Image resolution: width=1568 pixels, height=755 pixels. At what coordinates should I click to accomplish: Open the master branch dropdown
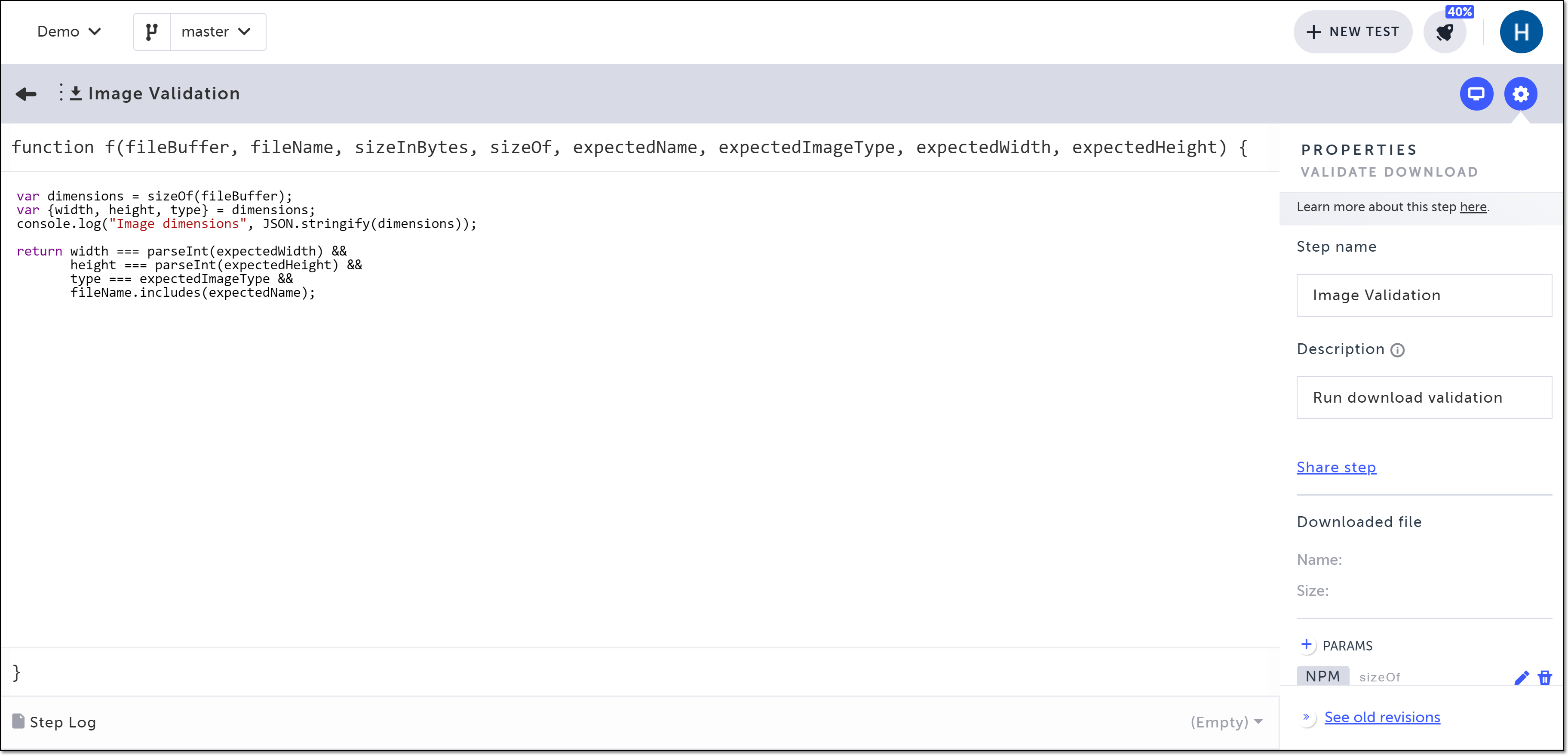(217, 32)
